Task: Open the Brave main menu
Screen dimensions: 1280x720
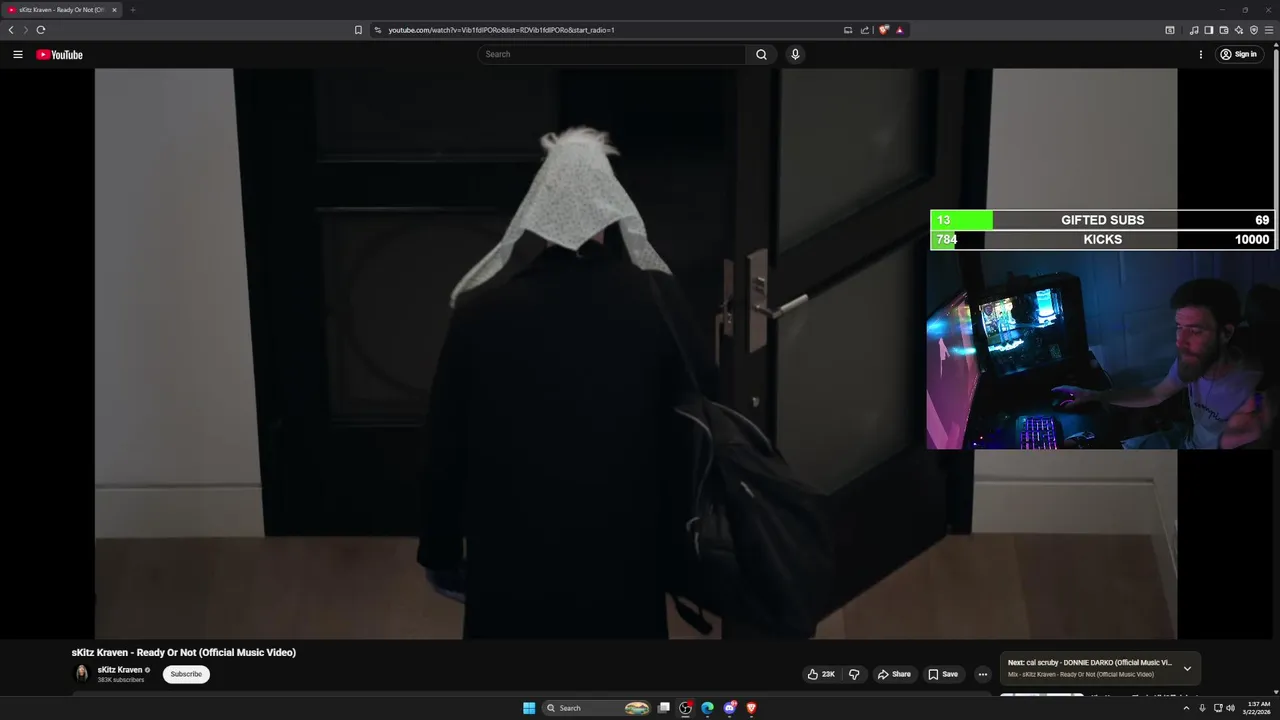Action: pyautogui.click(x=1269, y=30)
